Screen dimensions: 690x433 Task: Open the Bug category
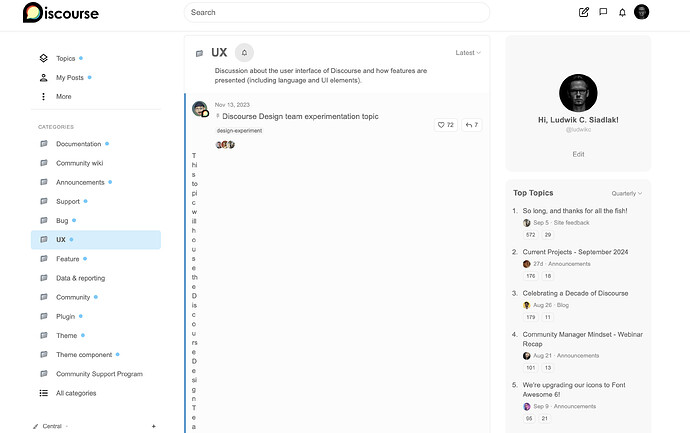pyautogui.click(x=62, y=220)
